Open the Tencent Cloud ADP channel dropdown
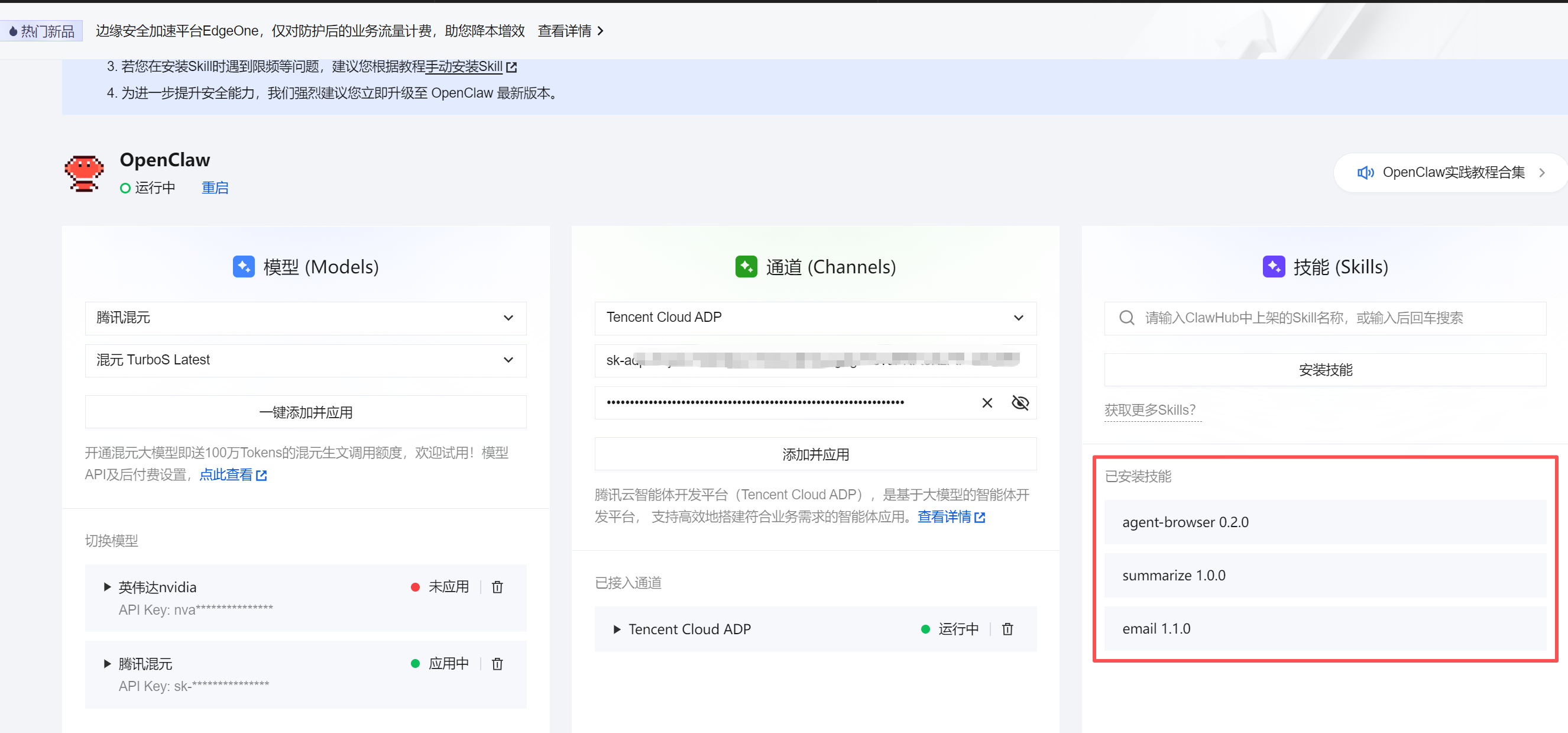Viewport: 1568px width, 733px height. coord(815,318)
